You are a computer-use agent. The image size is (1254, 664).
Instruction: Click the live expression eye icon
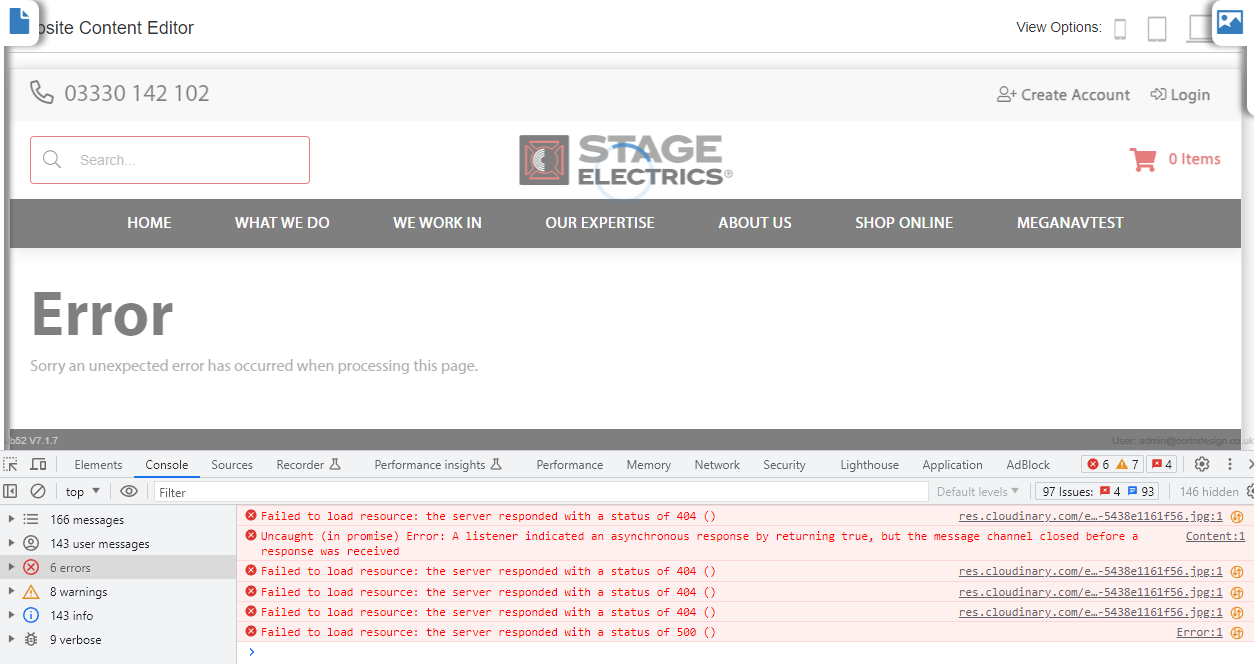pos(129,491)
